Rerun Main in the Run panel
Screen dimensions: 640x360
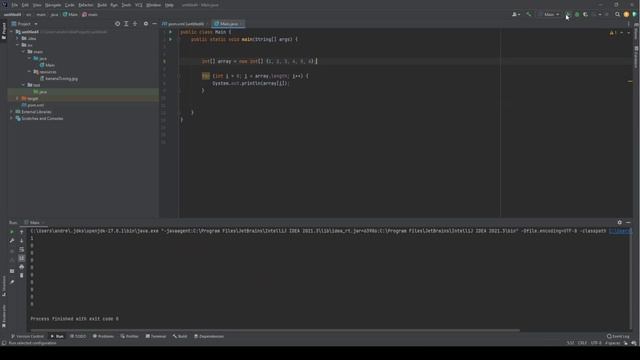(x=12, y=232)
